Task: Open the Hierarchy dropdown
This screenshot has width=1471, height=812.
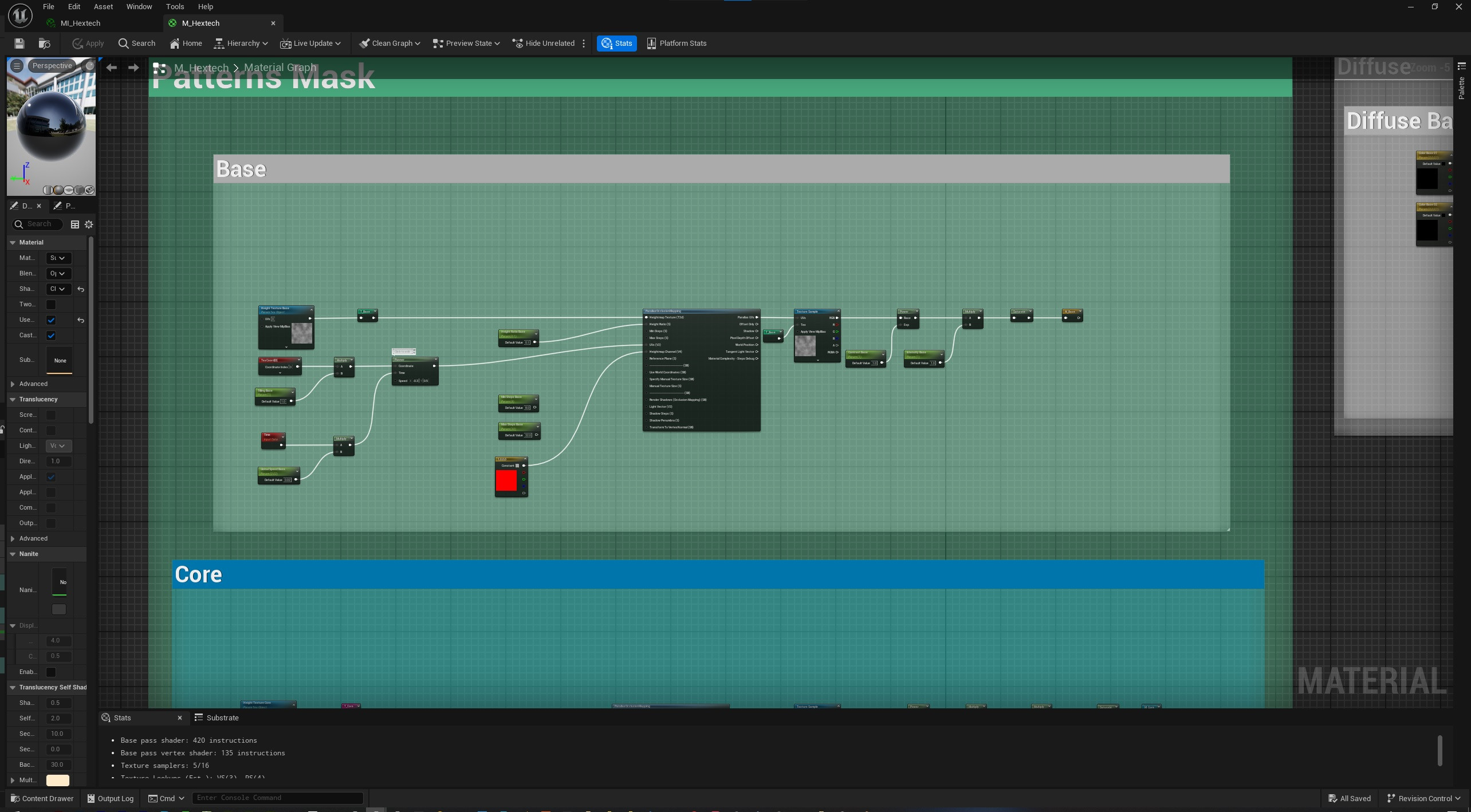Action: (241, 44)
